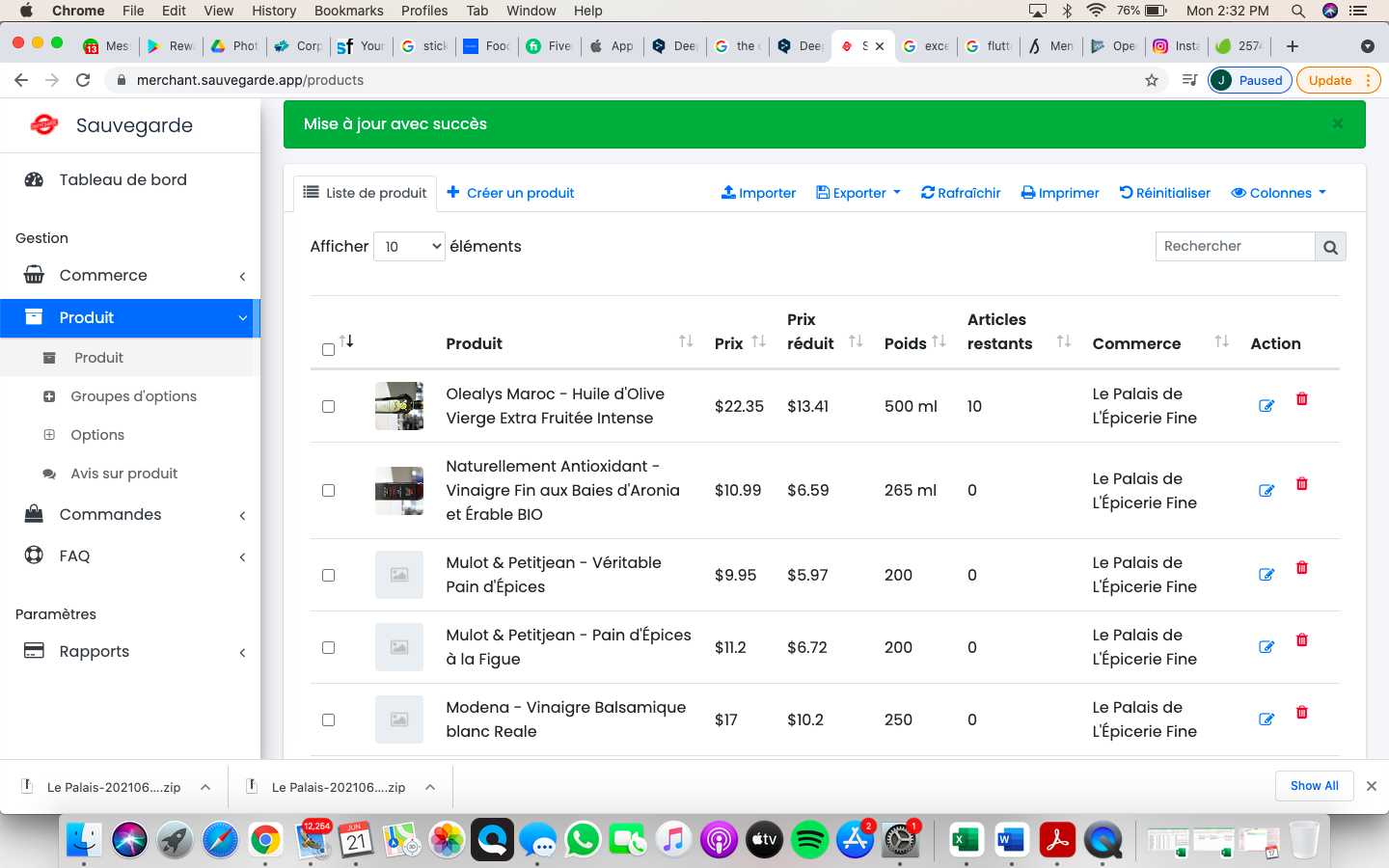Edit the Pain d'Épices à la Figue row
This screenshot has height=868, width=1389.
(x=1266, y=647)
